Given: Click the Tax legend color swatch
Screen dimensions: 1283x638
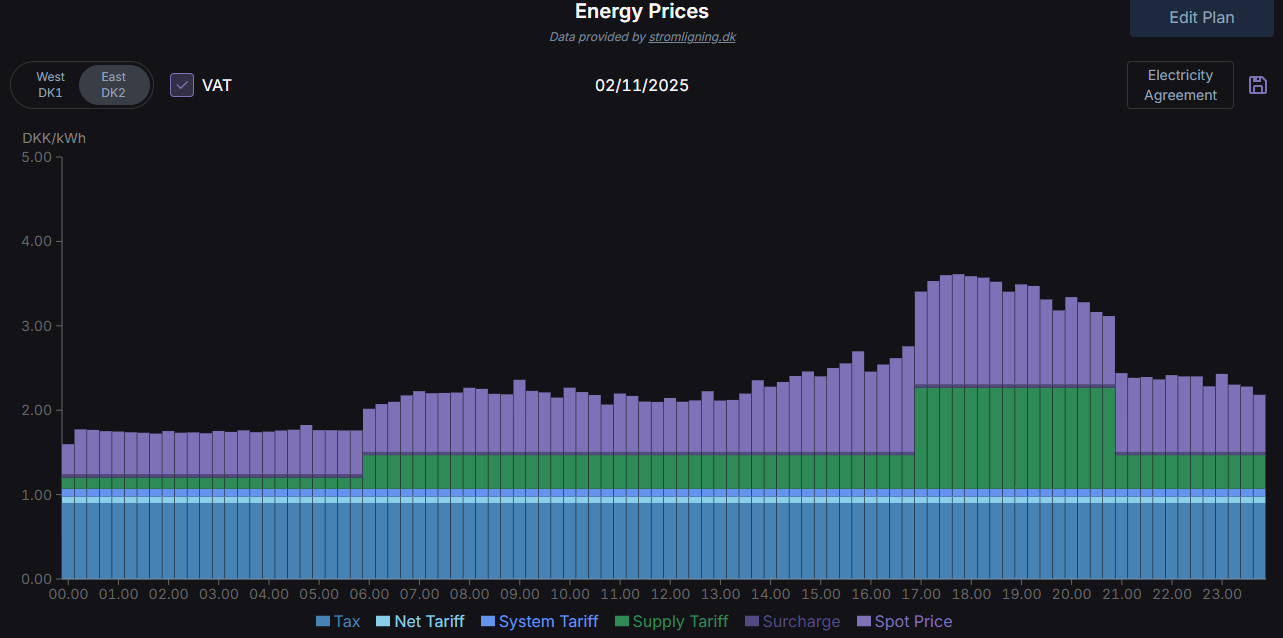Looking at the screenshot, I should pyautogui.click(x=321, y=621).
